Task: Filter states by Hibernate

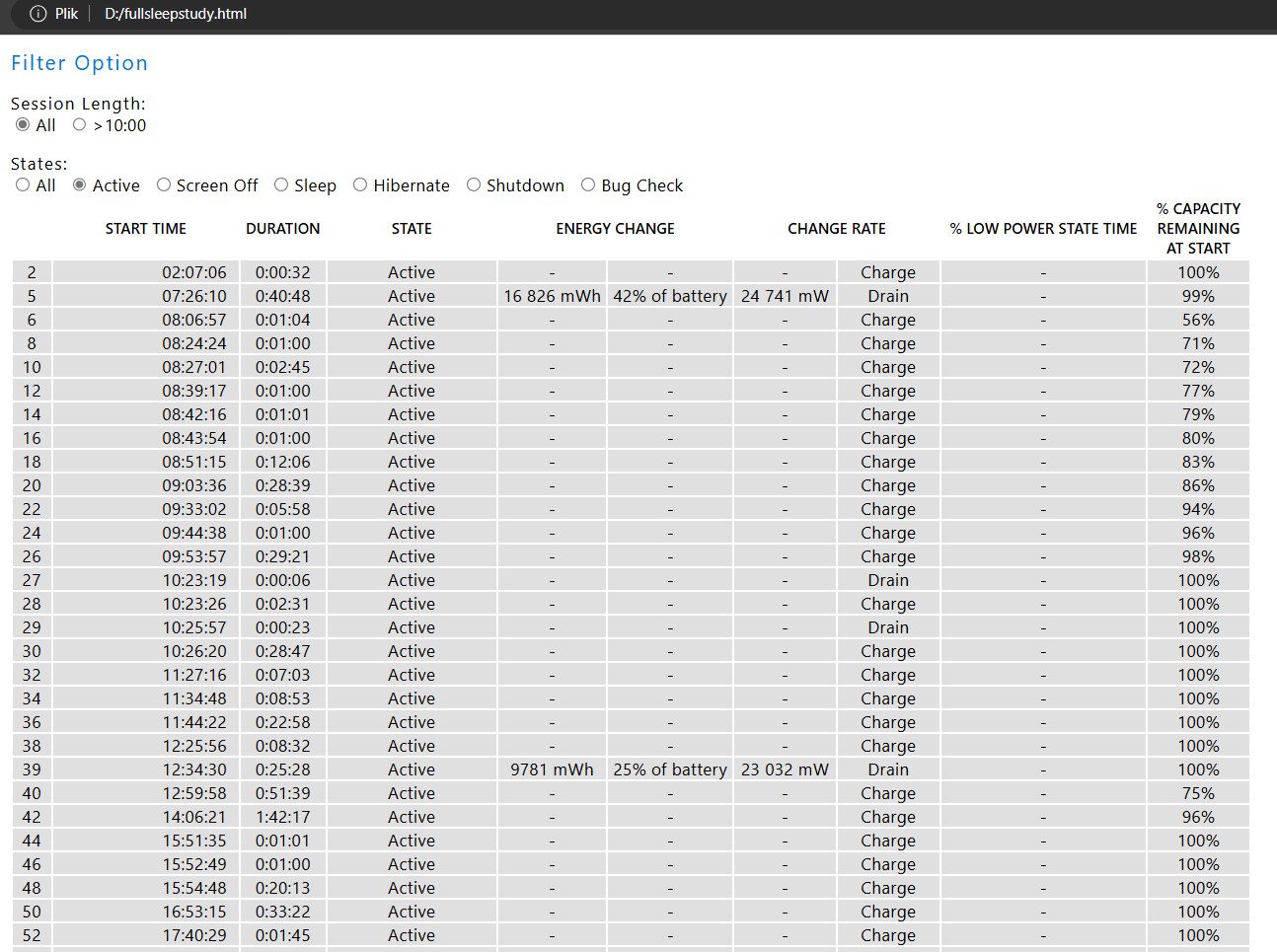Action: [360, 185]
